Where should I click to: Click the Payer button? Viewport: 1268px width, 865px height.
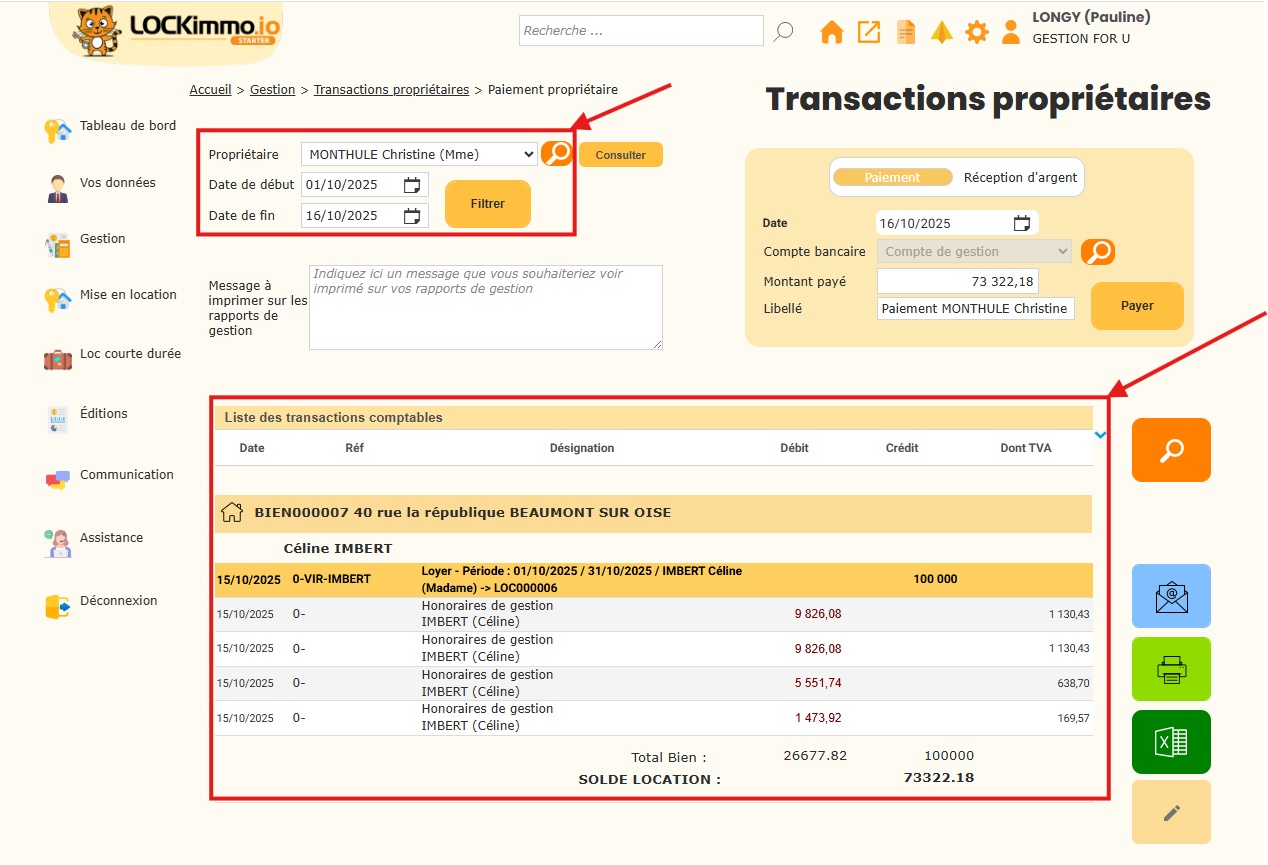1137,306
